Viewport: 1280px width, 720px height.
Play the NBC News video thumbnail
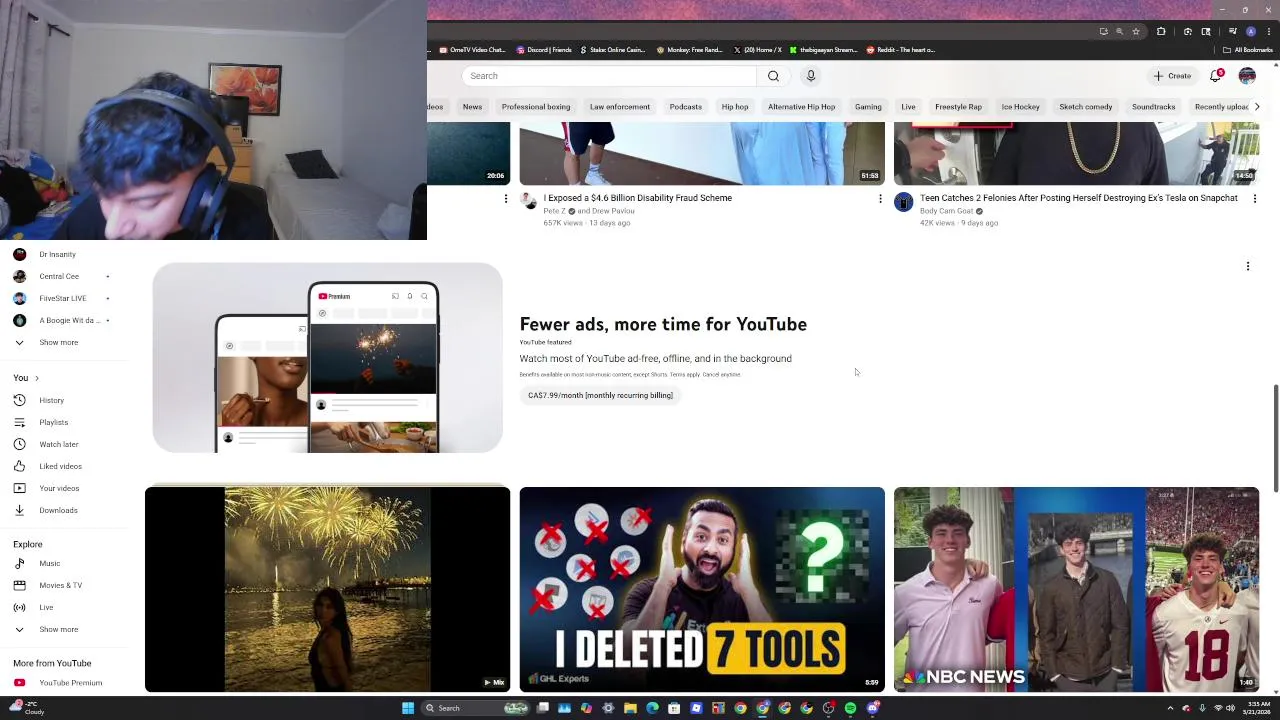(1076, 589)
